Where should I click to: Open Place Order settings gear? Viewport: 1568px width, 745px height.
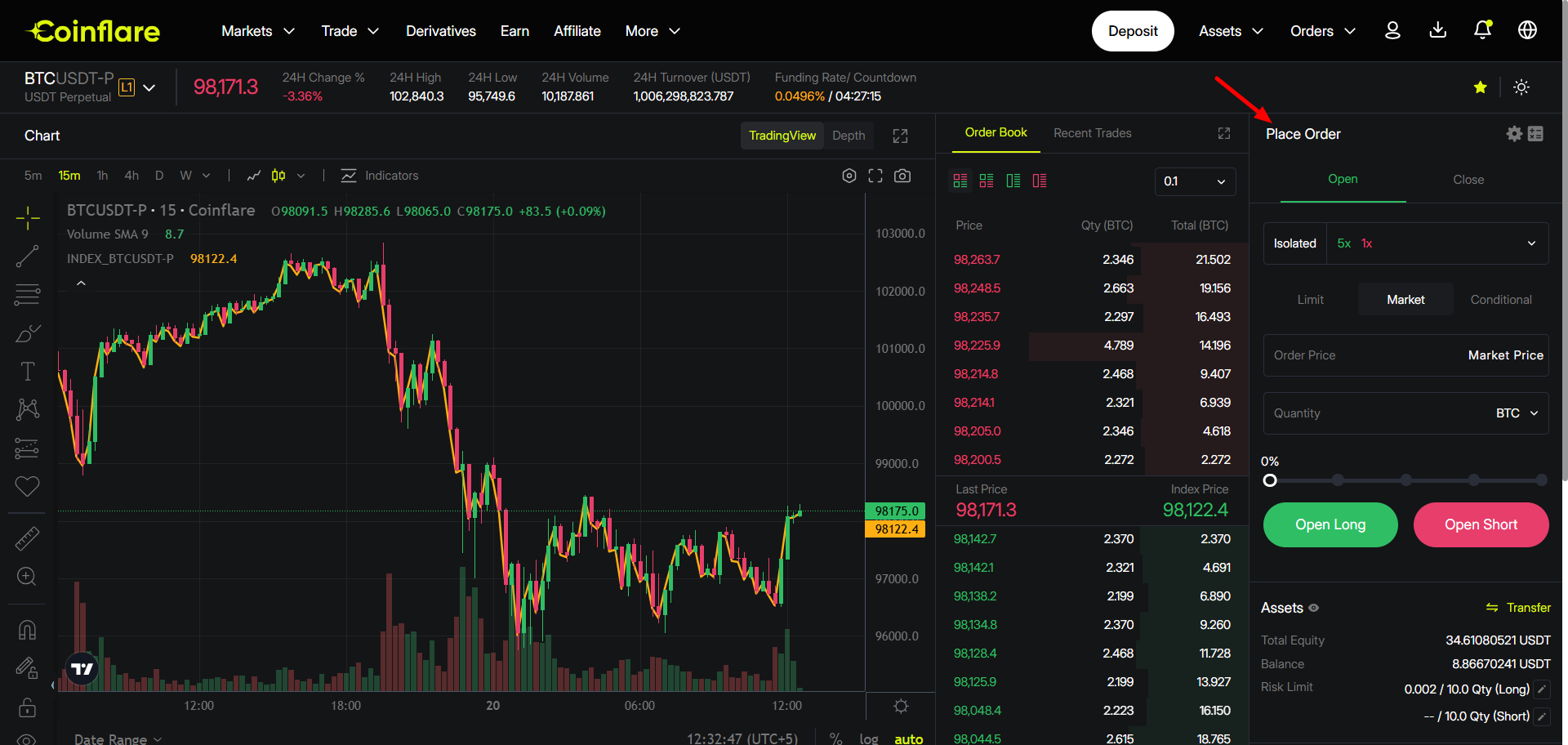point(1514,133)
